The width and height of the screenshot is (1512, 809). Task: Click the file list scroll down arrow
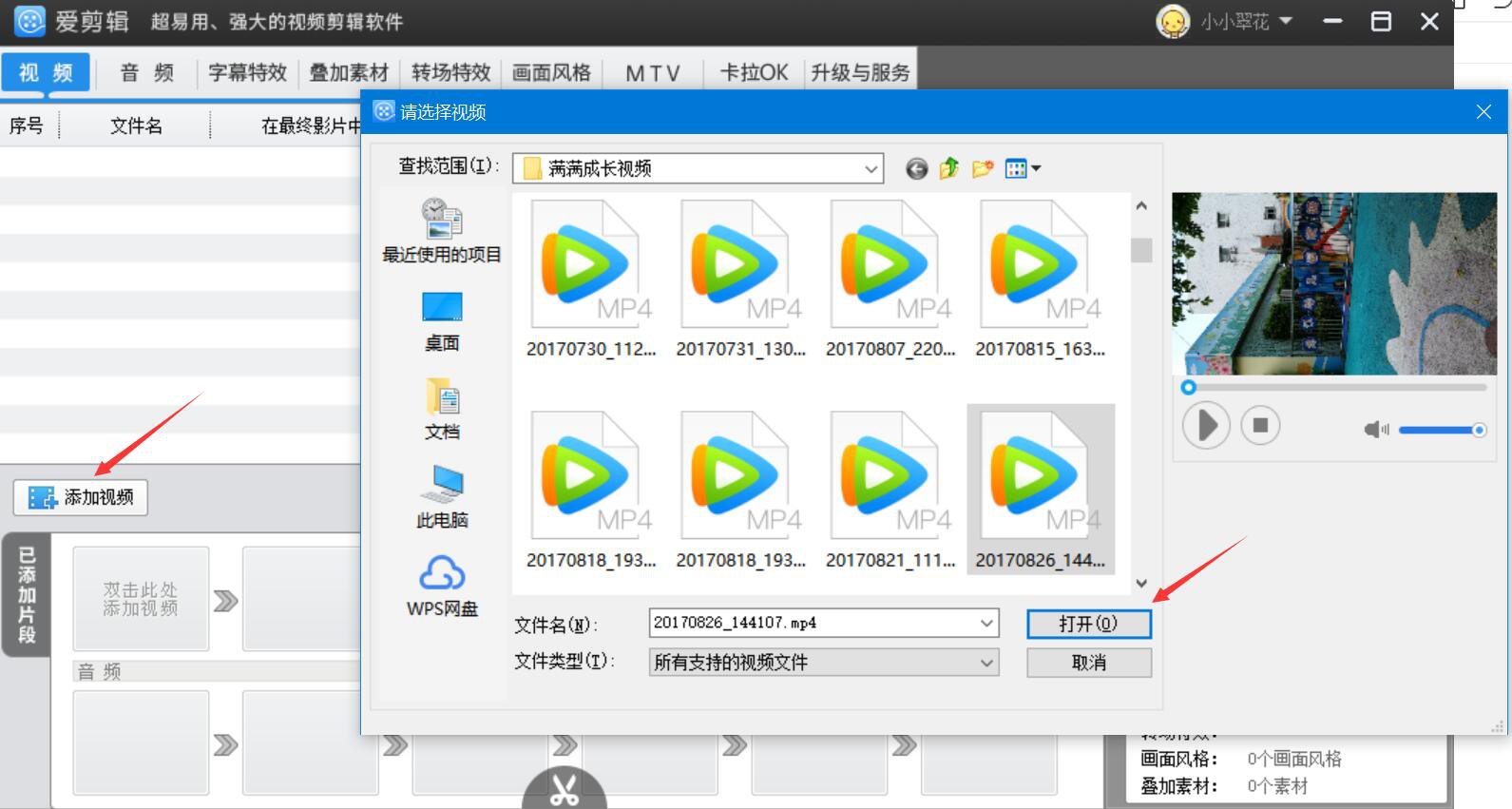coord(1141,584)
